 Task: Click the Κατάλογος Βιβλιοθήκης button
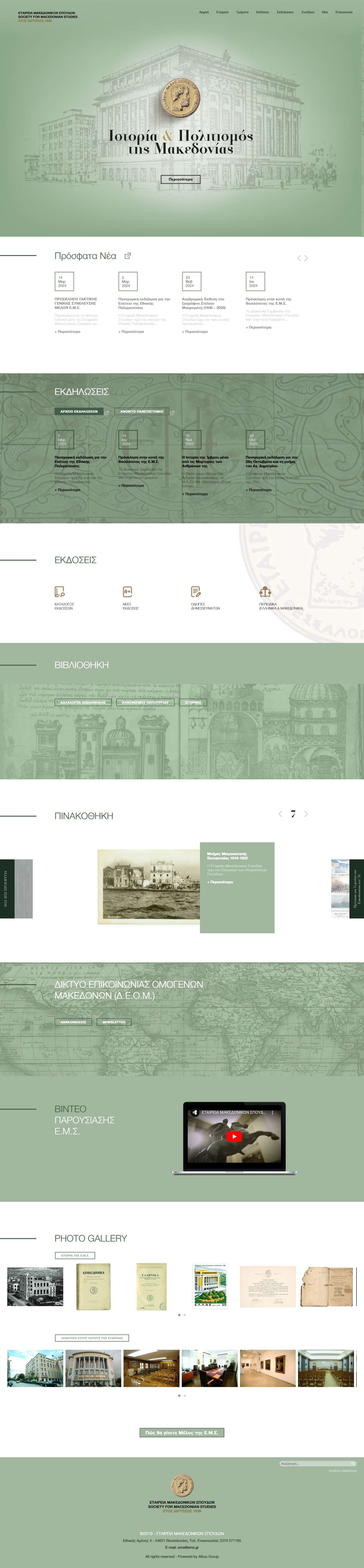83,702
